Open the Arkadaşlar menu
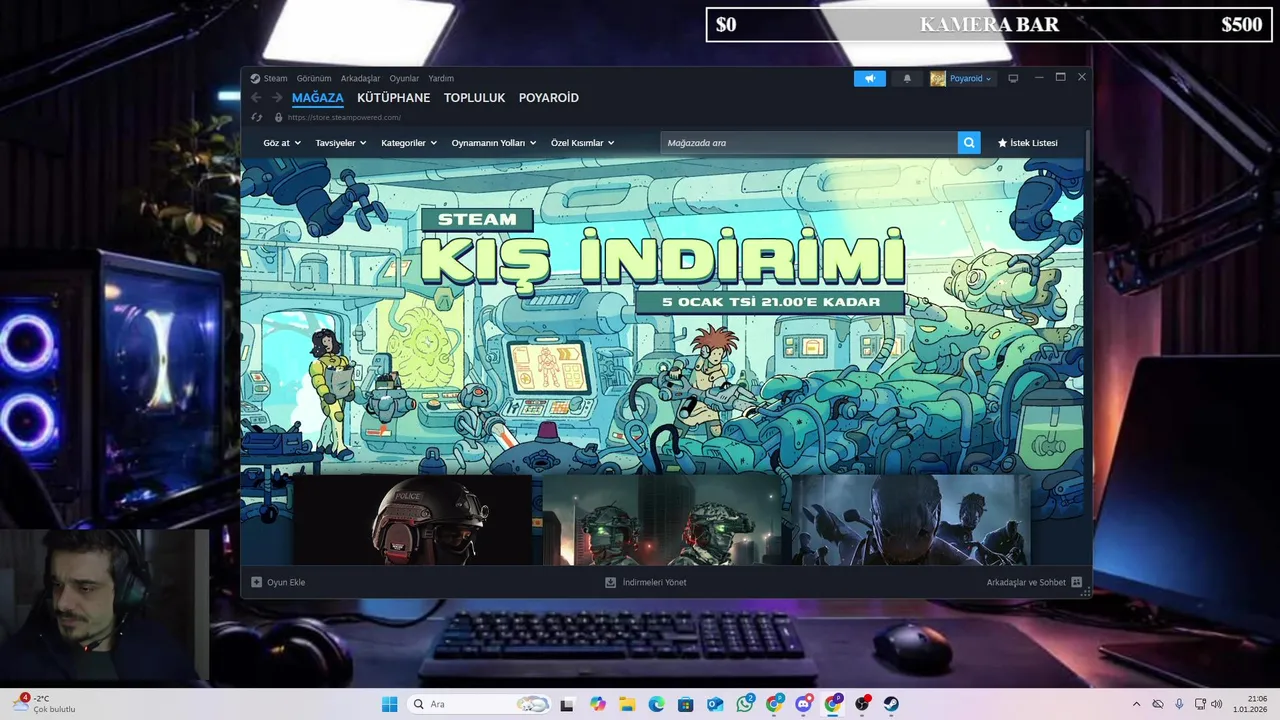 coord(360,78)
